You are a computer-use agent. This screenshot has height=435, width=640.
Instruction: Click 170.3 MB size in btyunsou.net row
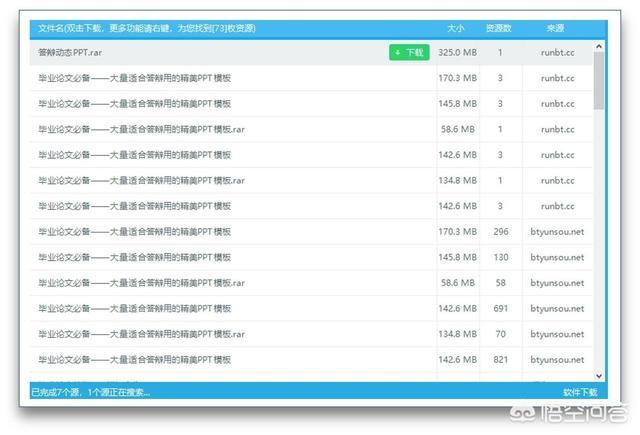(x=458, y=231)
